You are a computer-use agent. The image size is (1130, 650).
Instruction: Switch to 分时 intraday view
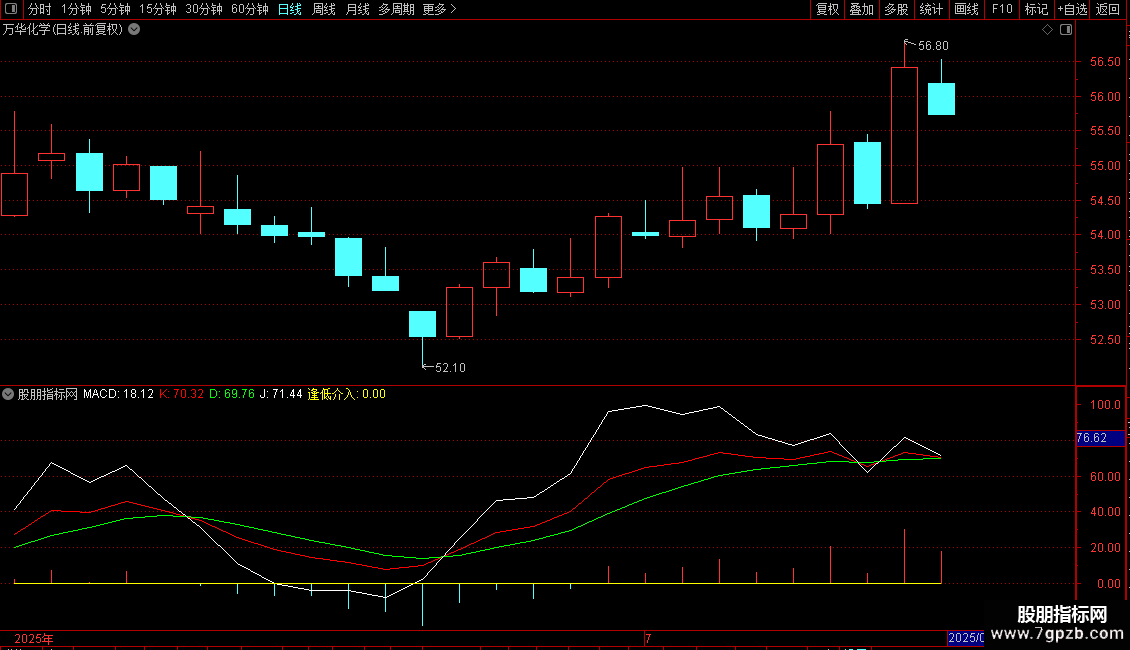pyautogui.click(x=40, y=9)
